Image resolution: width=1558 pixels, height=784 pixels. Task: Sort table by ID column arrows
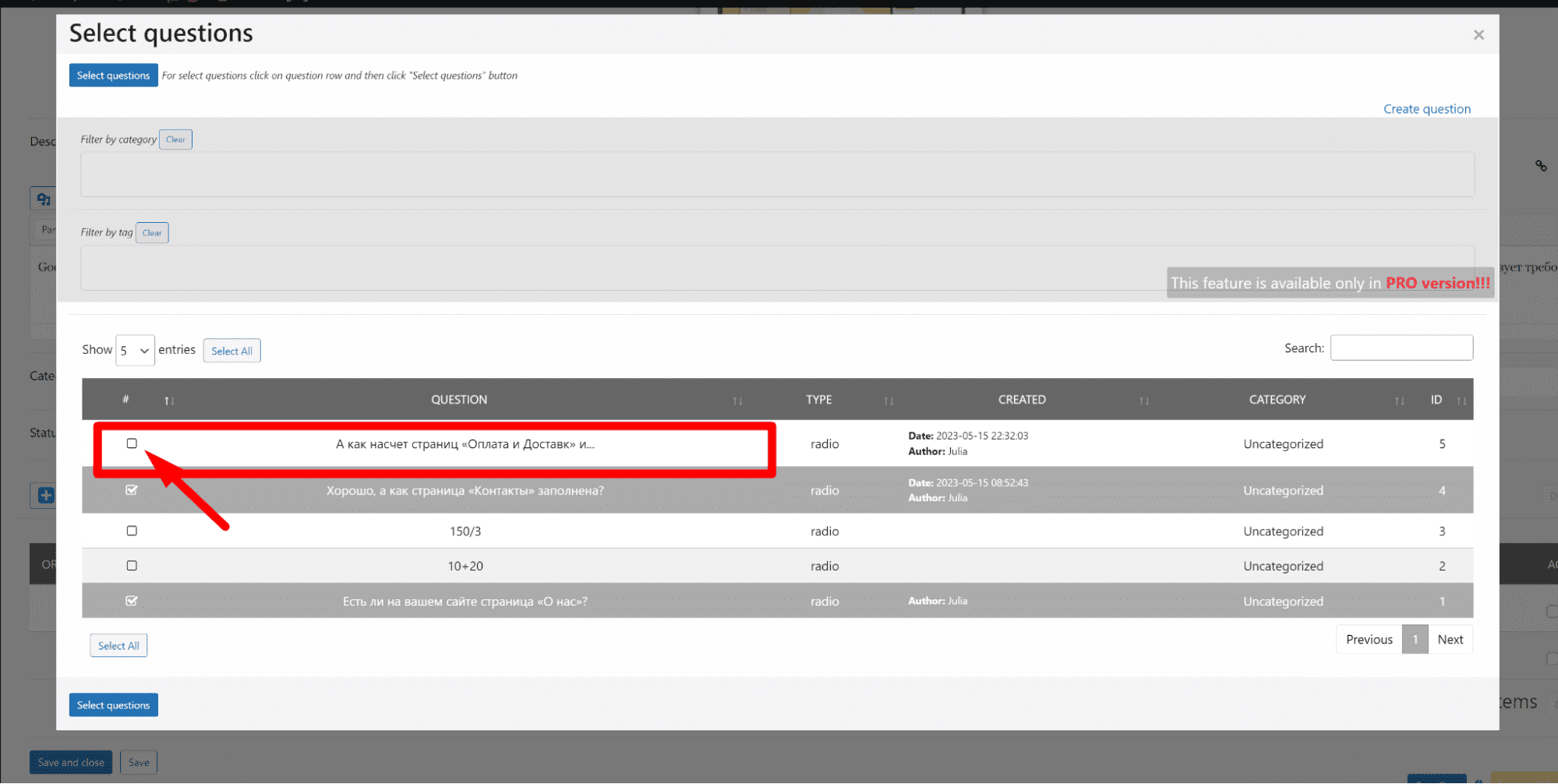(1461, 401)
